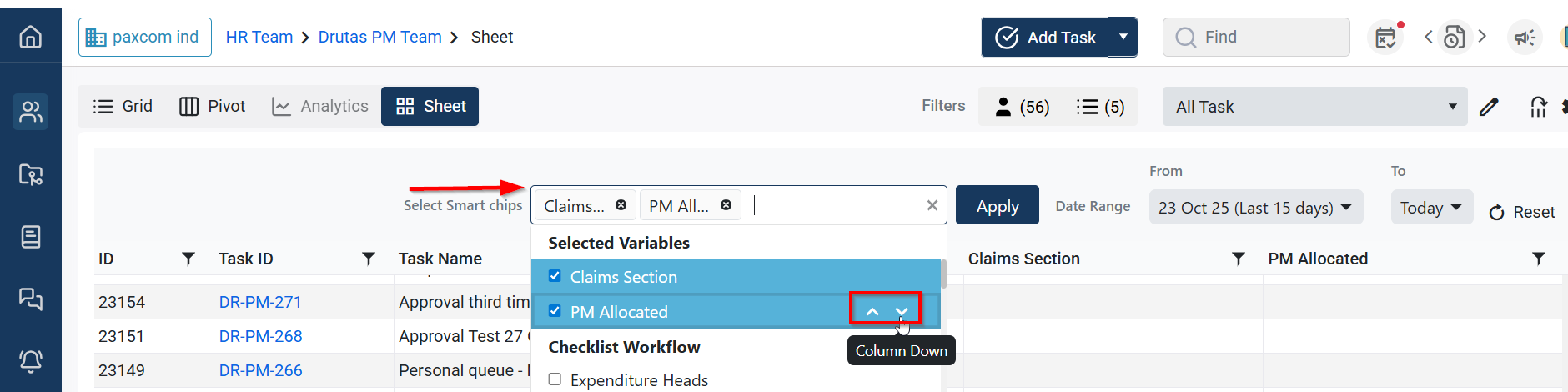Filter the Task ID column

point(368,259)
